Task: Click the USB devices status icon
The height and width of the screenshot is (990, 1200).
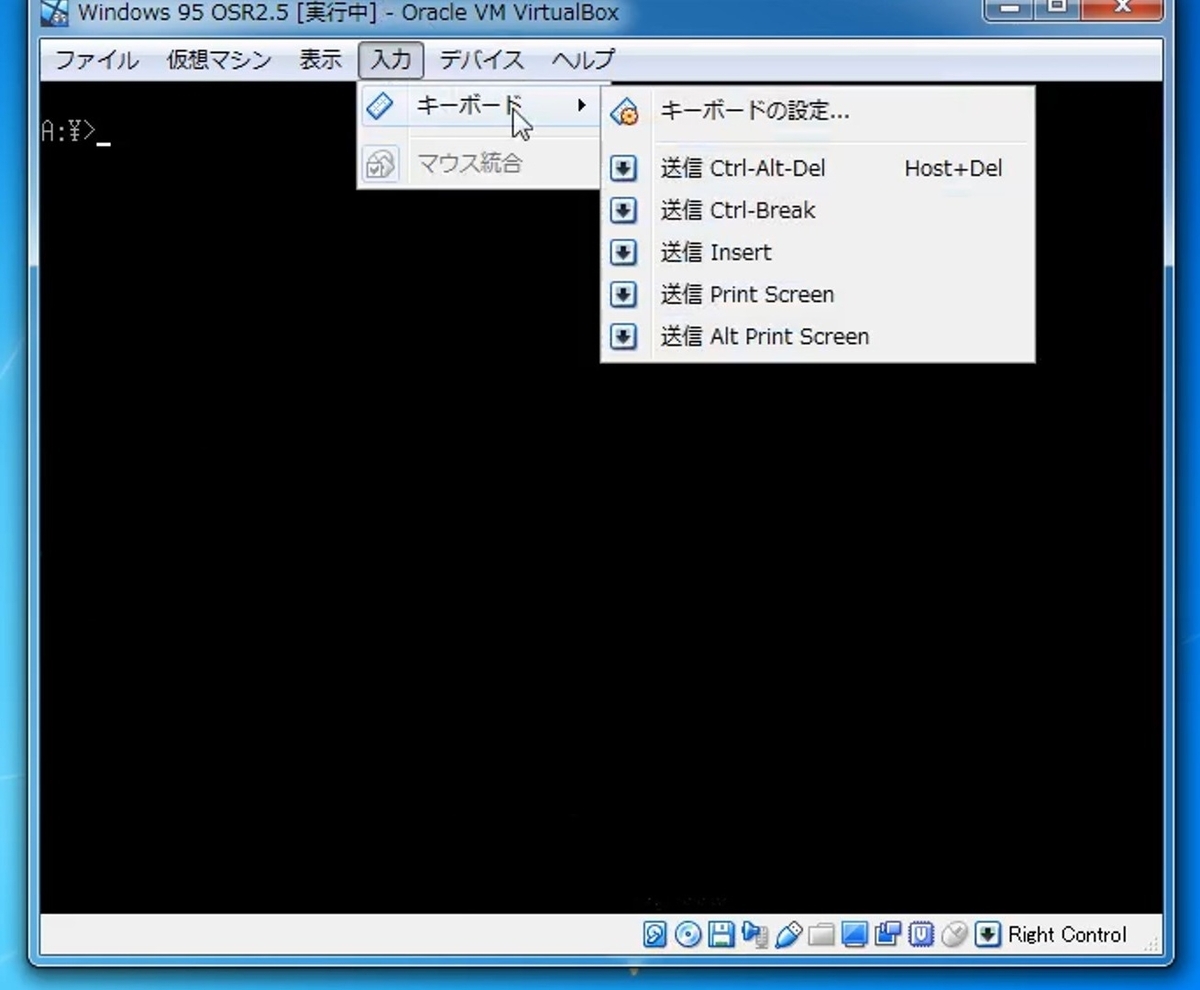Action: [788, 935]
